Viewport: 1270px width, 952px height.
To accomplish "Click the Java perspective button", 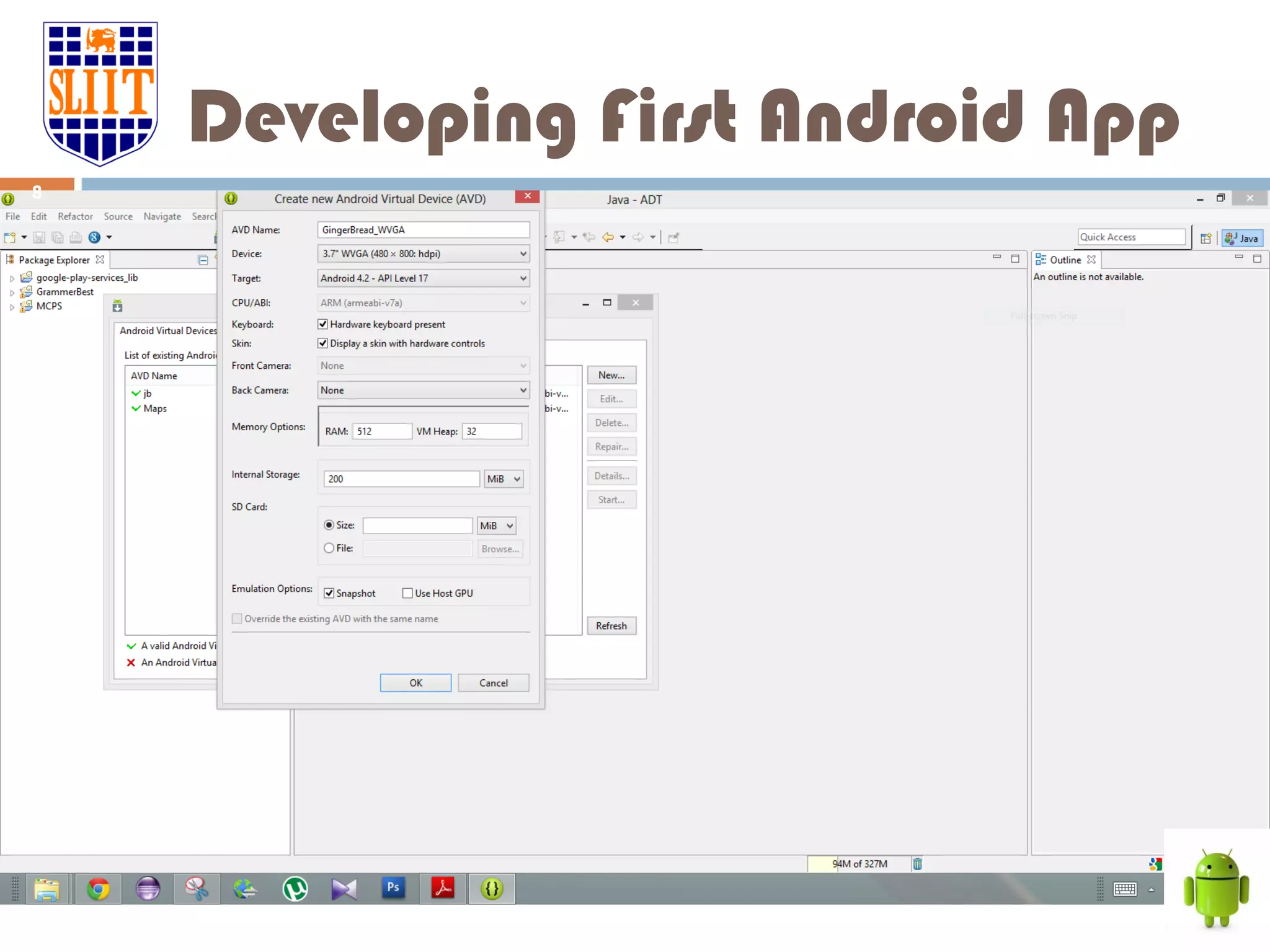I will pos(1242,238).
